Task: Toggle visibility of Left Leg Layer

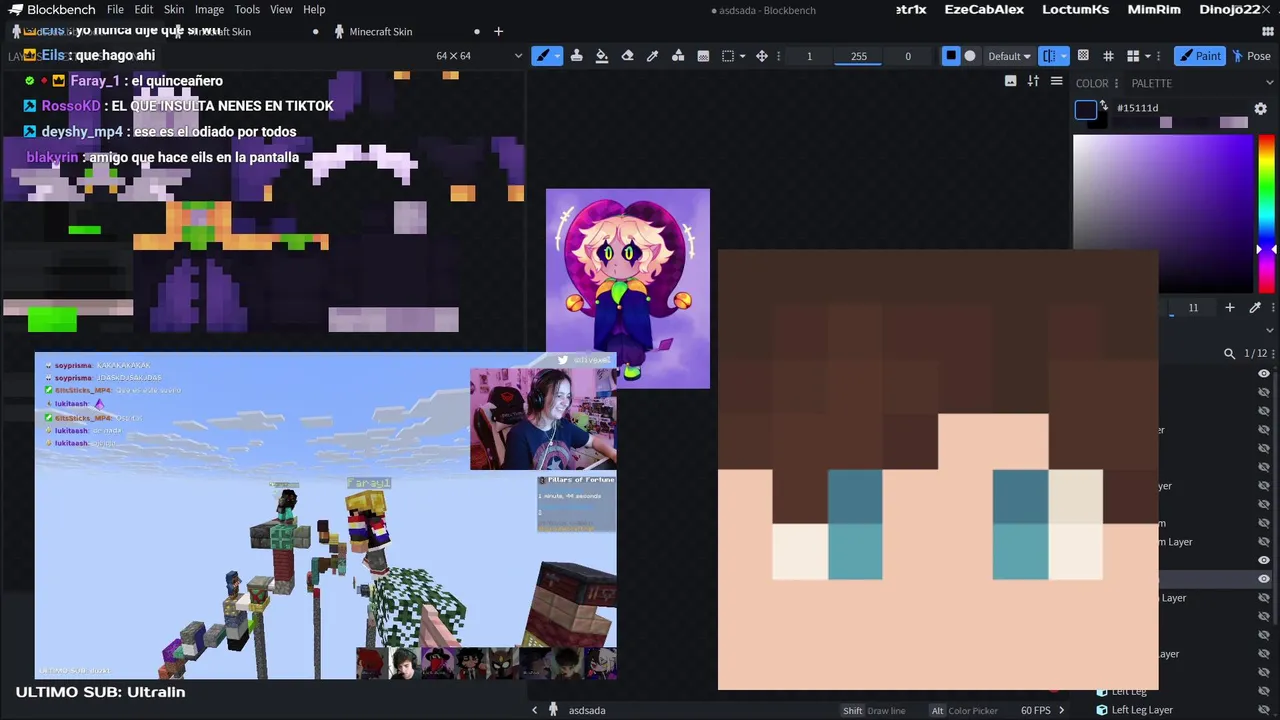Action: click(1264, 710)
